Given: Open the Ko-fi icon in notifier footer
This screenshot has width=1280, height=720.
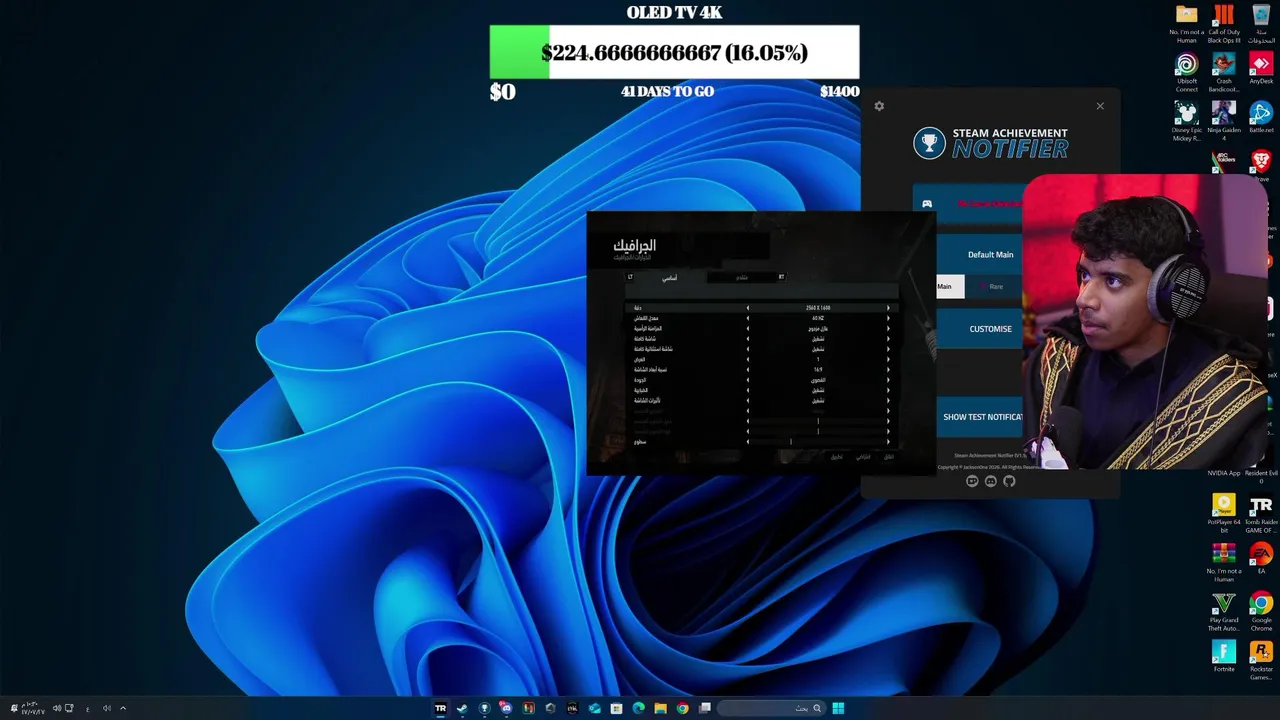Looking at the screenshot, I should [x=972, y=481].
